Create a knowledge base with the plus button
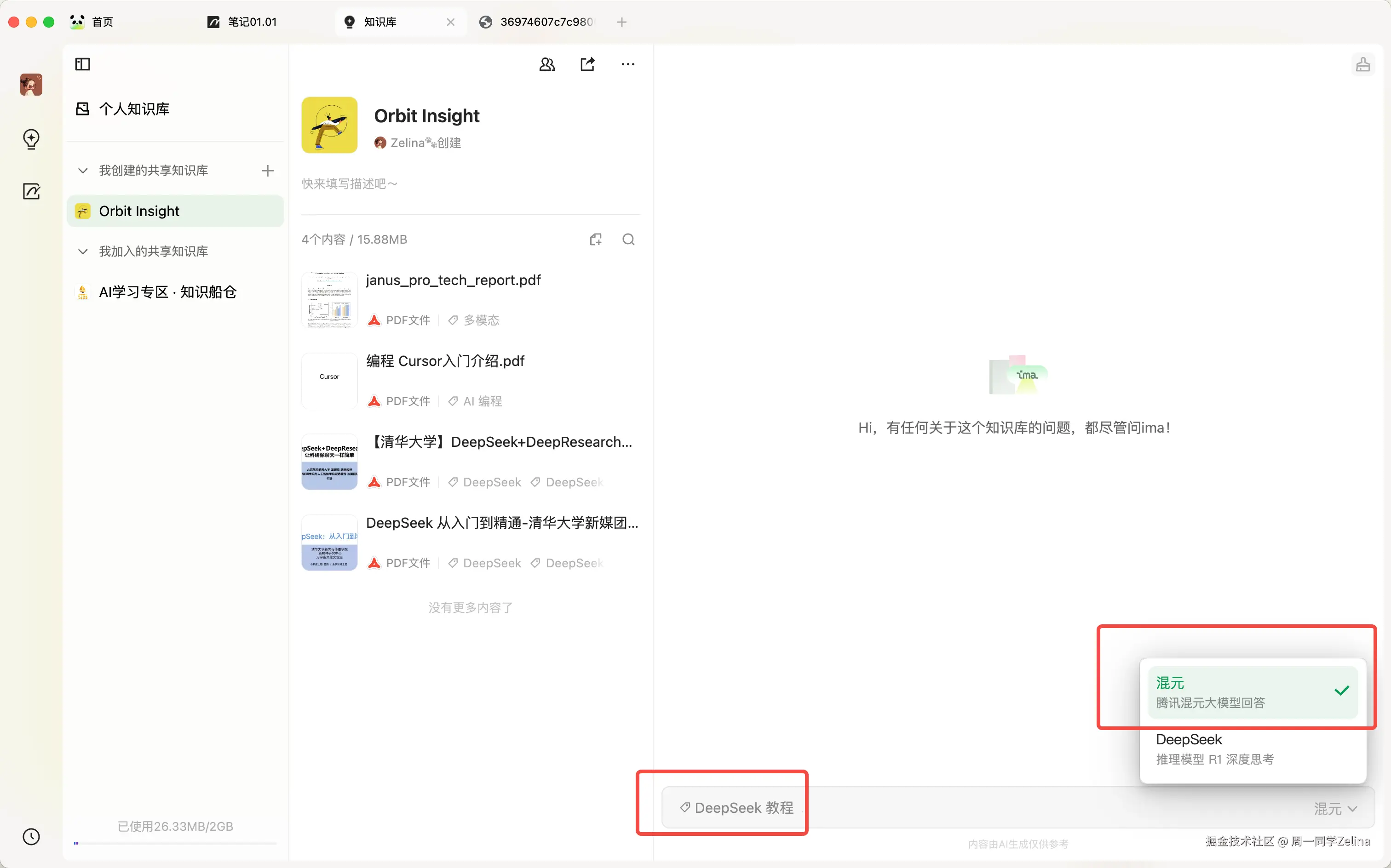Image resolution: width=1391 pixels, height=868 pixels. [267, 171]
